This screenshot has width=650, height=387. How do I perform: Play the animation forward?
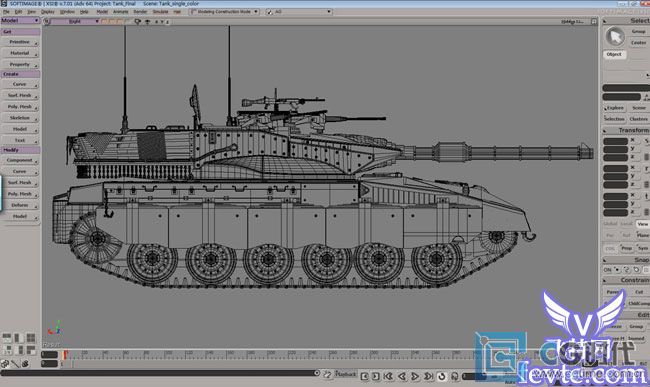point(415,376)
